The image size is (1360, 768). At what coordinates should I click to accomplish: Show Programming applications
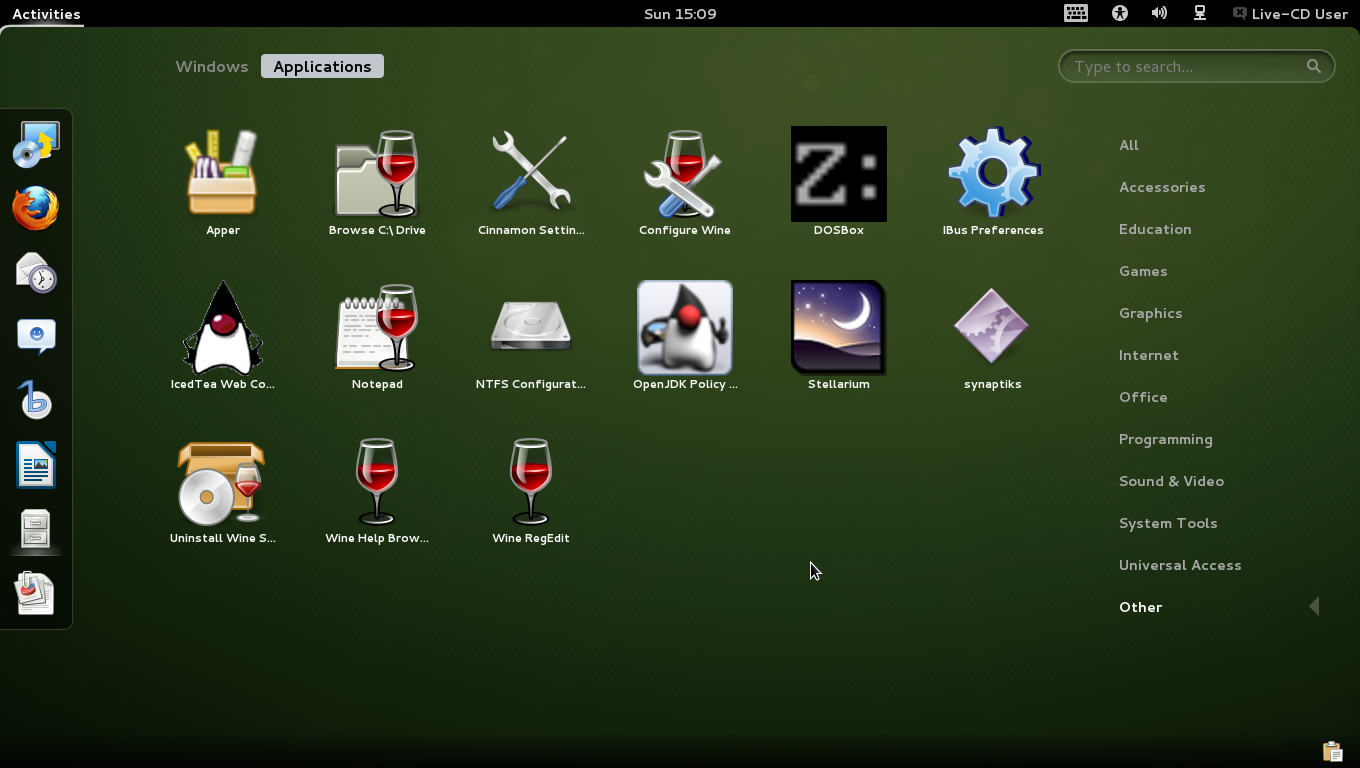point(1166,439)
